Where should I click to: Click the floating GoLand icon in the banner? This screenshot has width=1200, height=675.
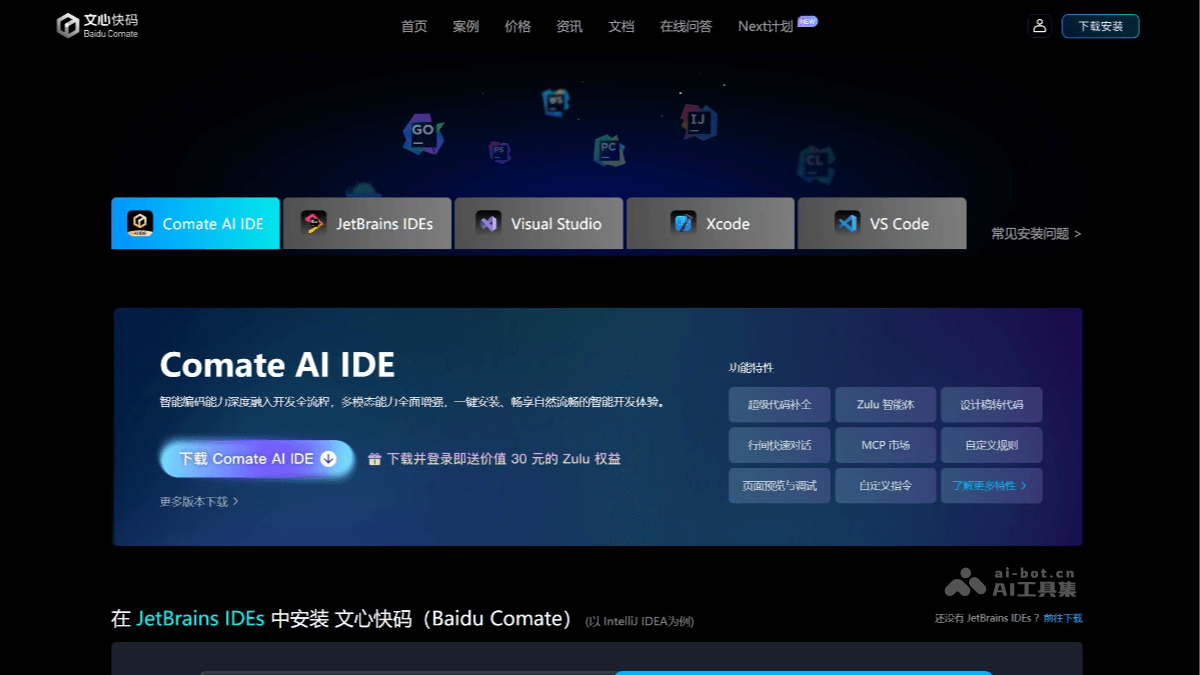point(422,131)
